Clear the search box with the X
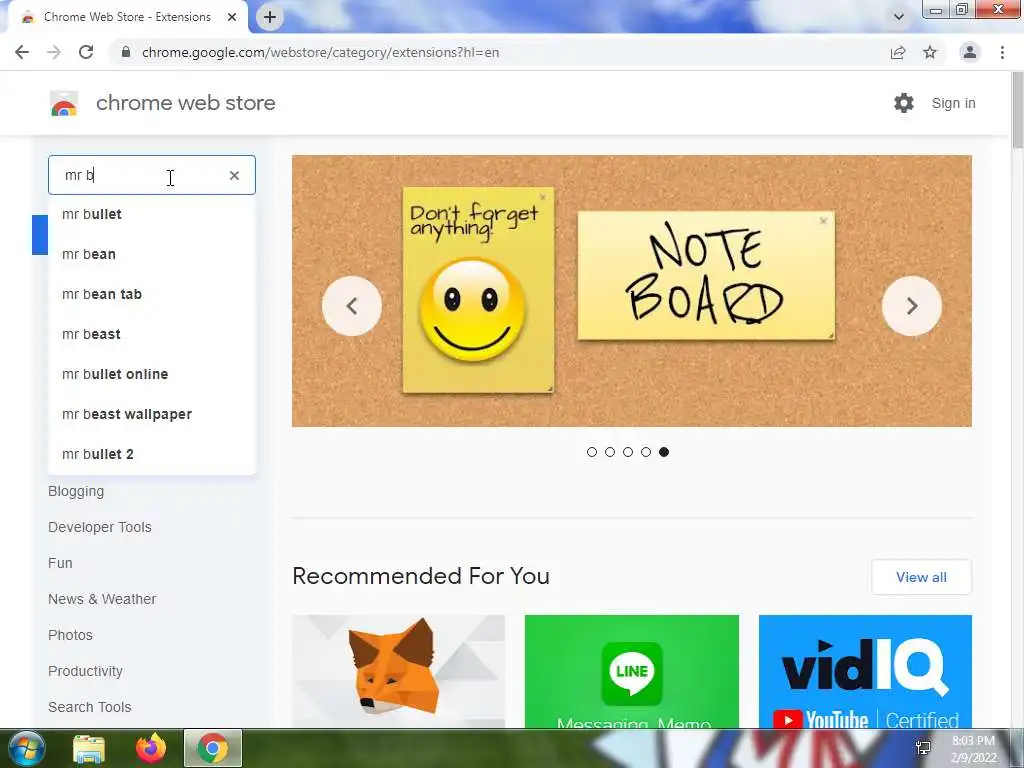Screen dimensions: 1024x768 click(234, 175)
